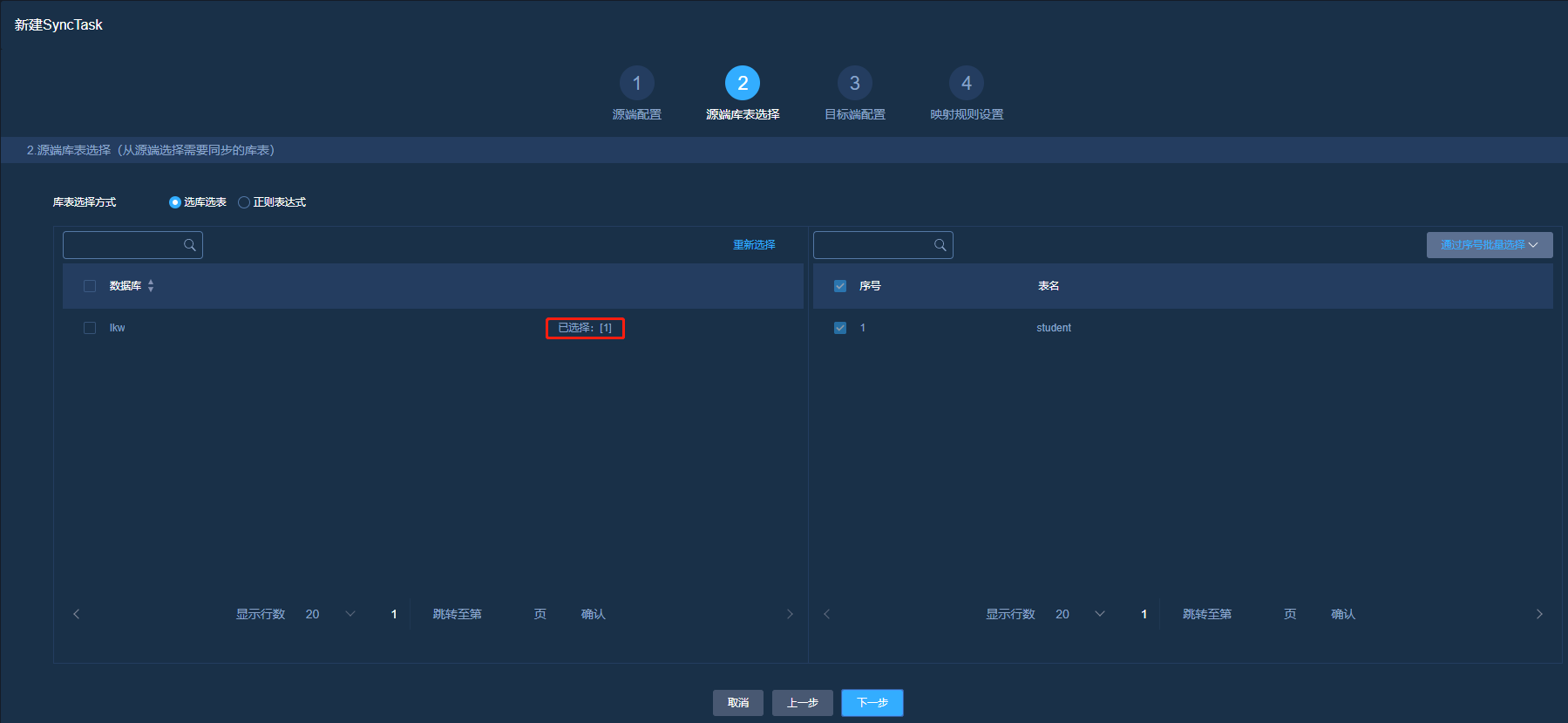Go to step 1 源端配置
Image resolution: width=1568 pixels, height=723 pixels.
point(636,83)
